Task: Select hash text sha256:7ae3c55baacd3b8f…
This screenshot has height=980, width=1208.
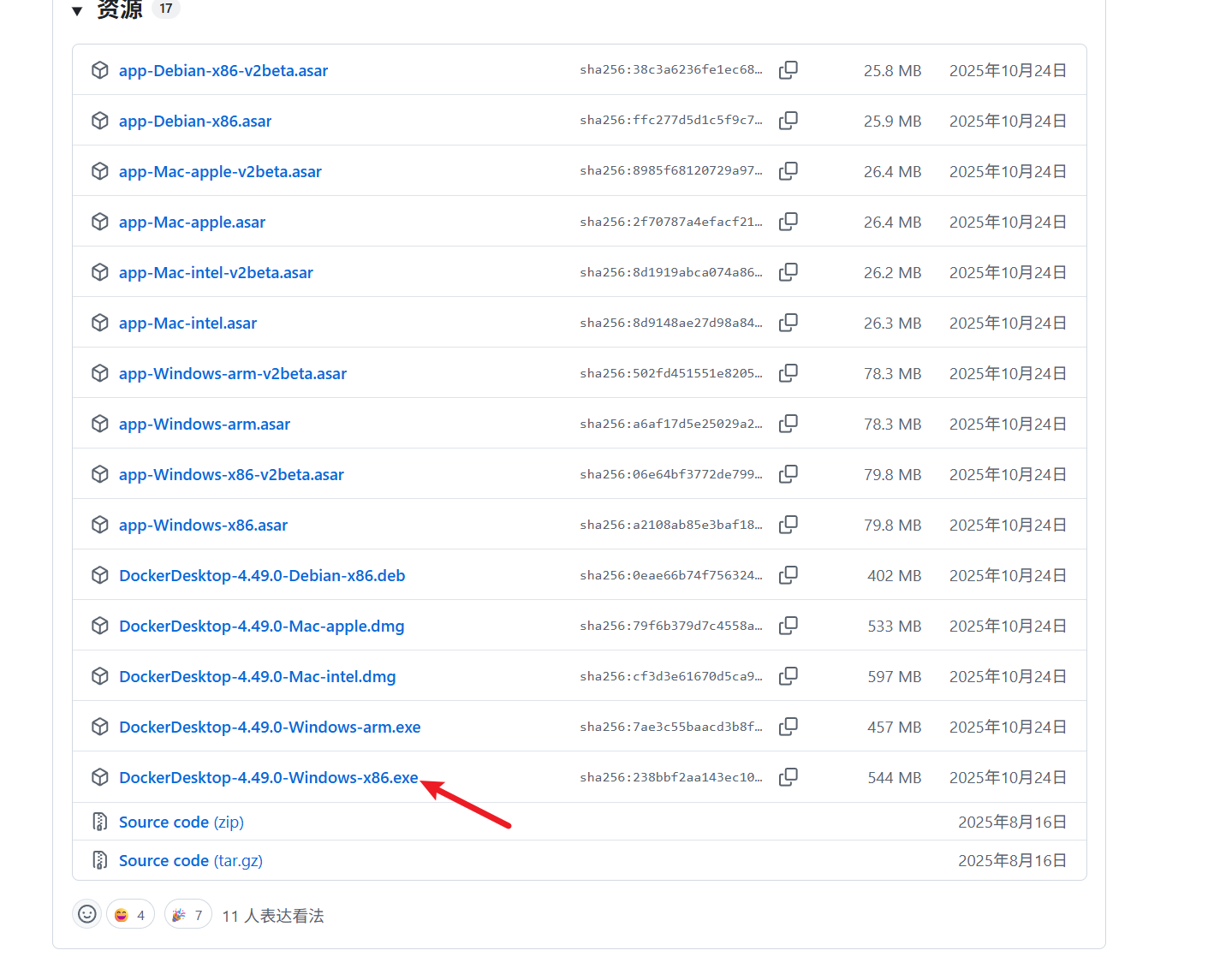Action: (x=671, y=727)
